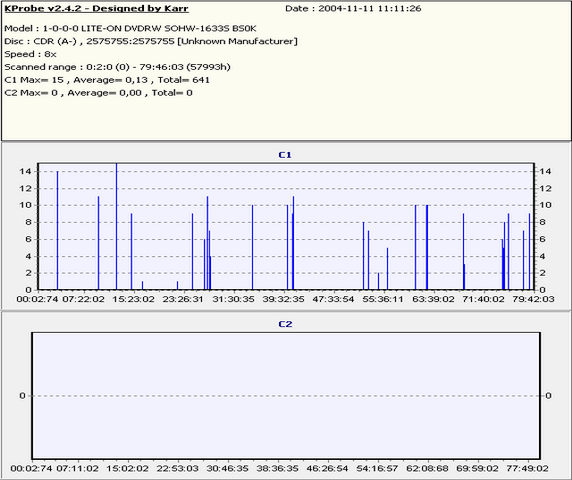Click the 47:33:54 time label under C1 chart
Viewport: 572px width, 480px height.
pyautogui.click(x=333, y=299)
